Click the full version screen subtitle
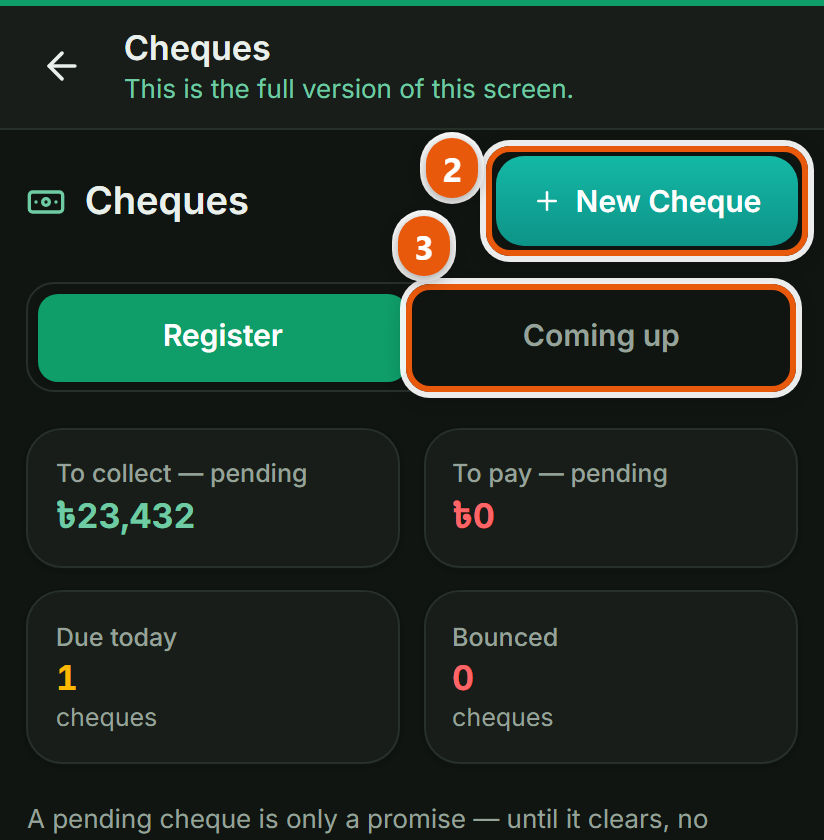Image resolution: width=824 pixels, height=840 pixels. coord(349,89)
